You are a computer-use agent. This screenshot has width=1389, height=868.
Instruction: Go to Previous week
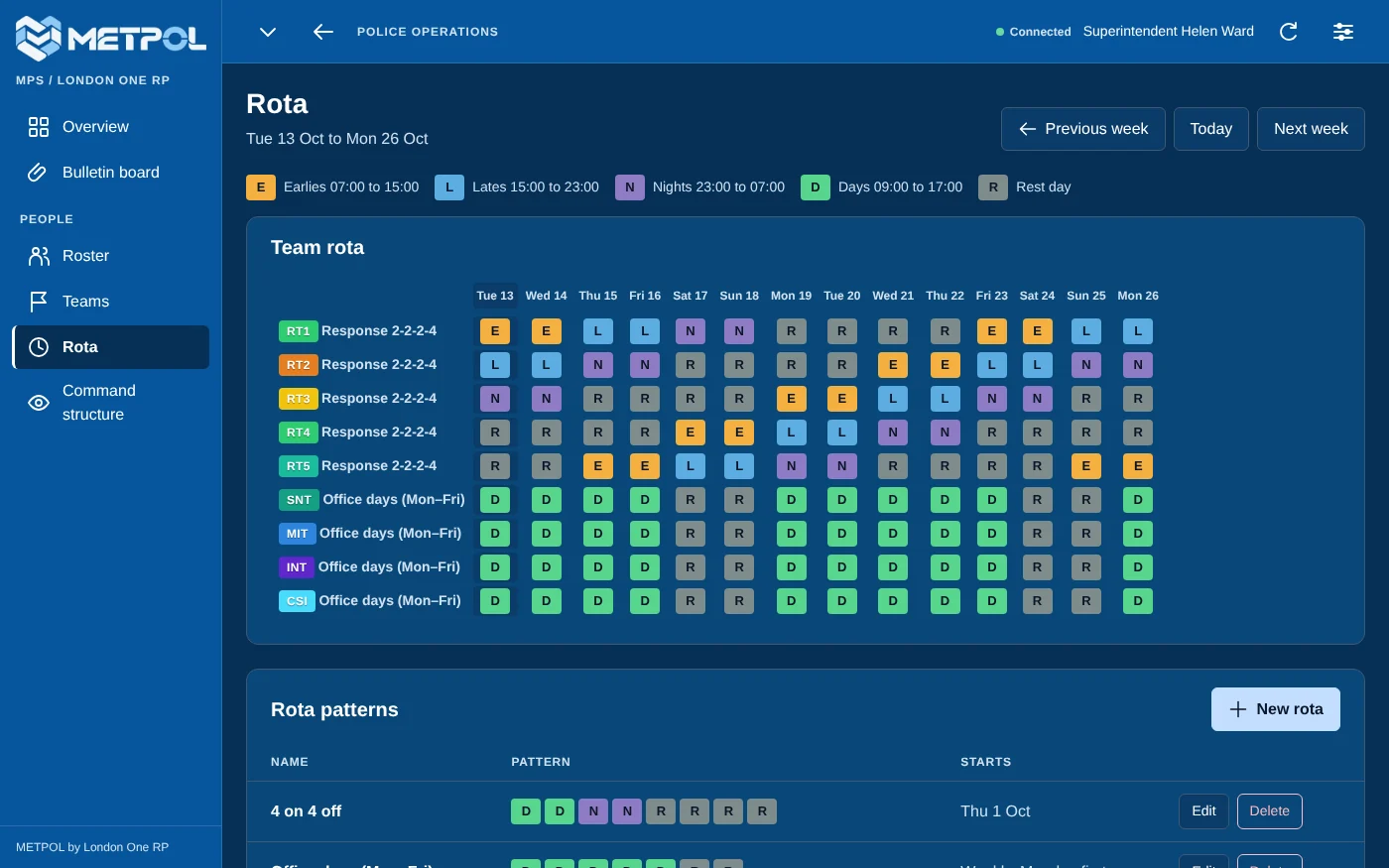[1083, 129]
